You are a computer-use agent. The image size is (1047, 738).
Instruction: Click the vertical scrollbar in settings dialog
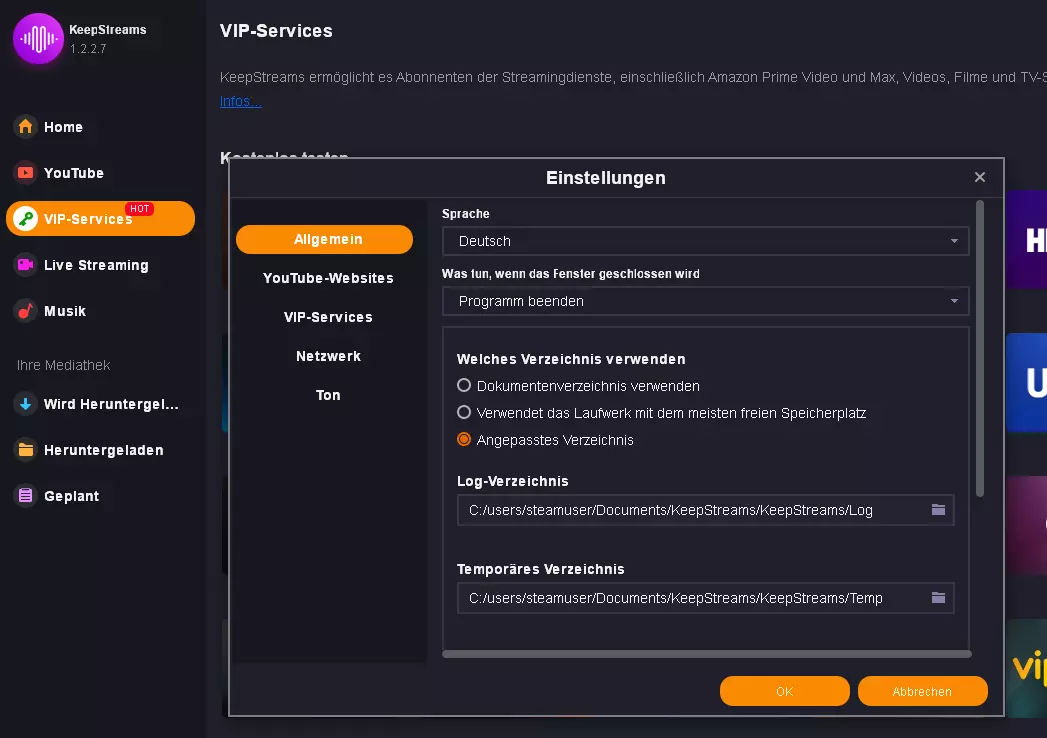tap(980, 349)
